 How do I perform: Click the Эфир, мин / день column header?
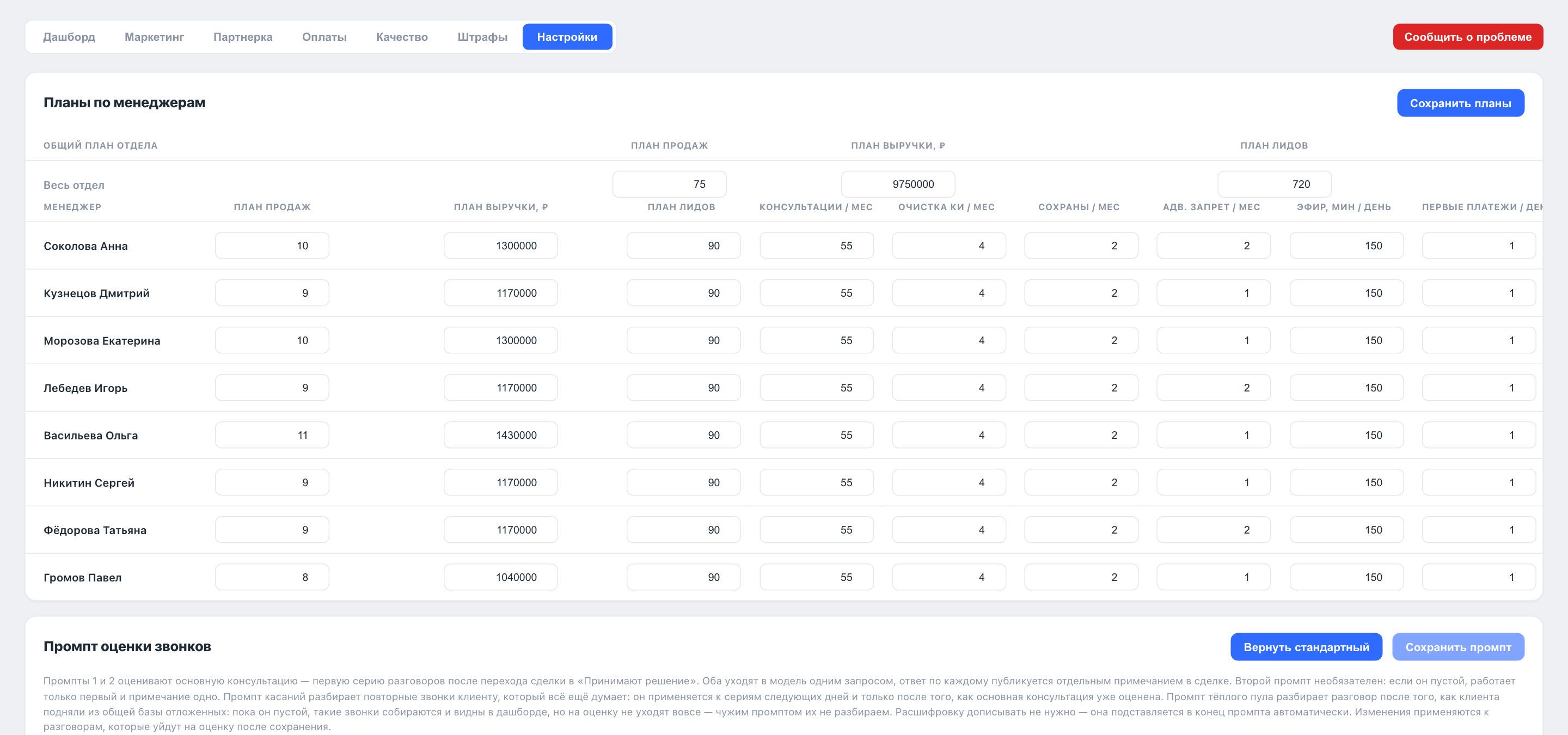coord(1343,207)
